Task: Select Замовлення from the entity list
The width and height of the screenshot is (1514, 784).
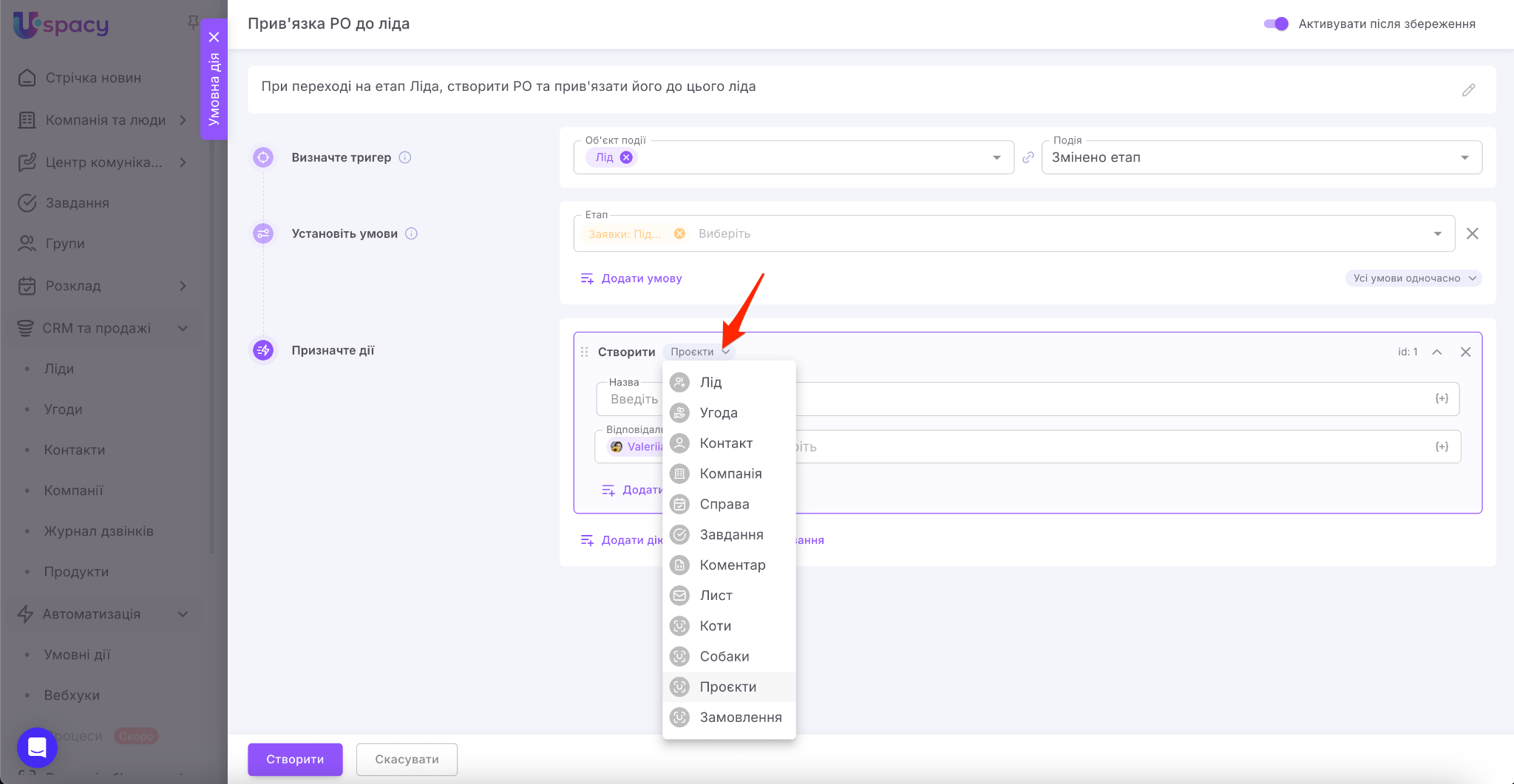Action: pyautogui.click(x=740, y=717)
